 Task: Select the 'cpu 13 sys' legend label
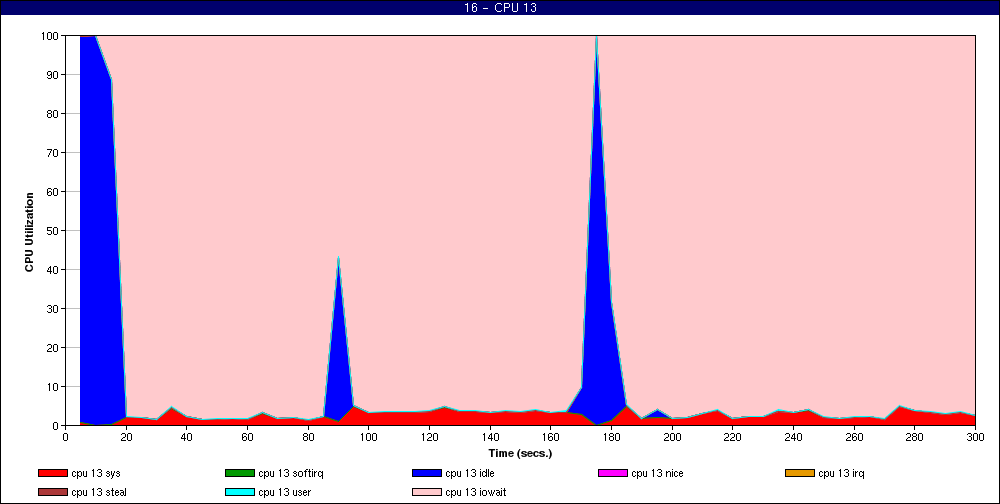96,473
